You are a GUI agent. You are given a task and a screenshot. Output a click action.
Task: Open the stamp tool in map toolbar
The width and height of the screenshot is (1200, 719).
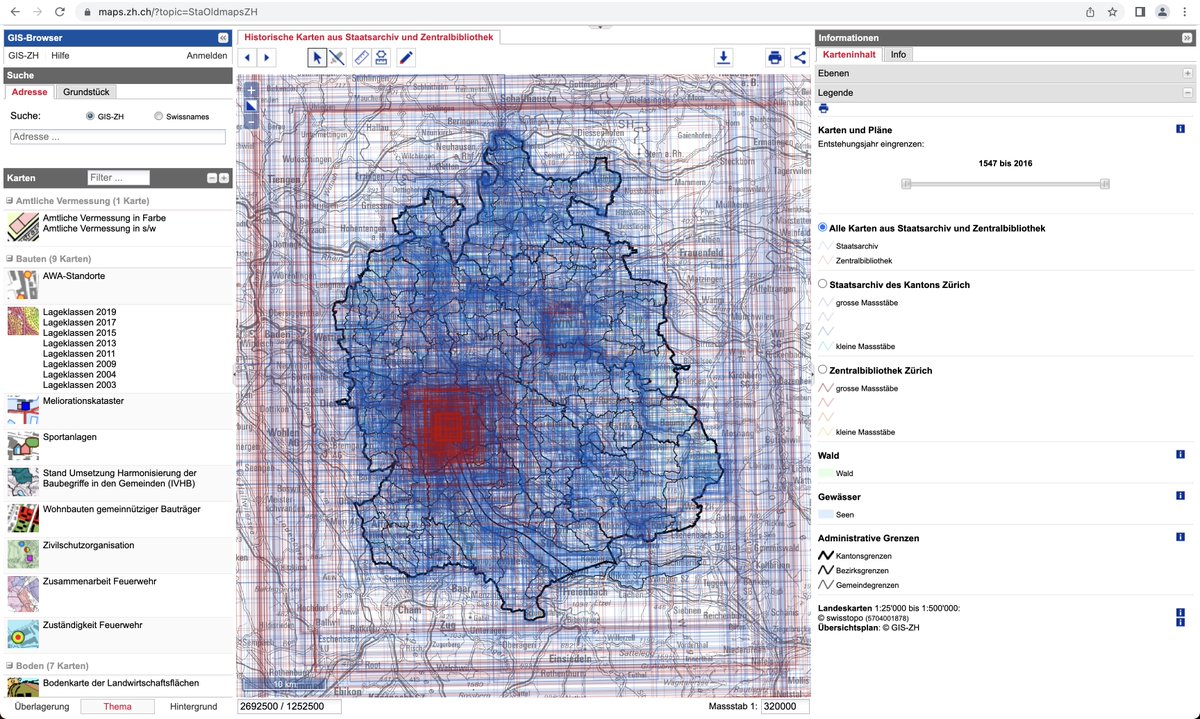(381, 58)
